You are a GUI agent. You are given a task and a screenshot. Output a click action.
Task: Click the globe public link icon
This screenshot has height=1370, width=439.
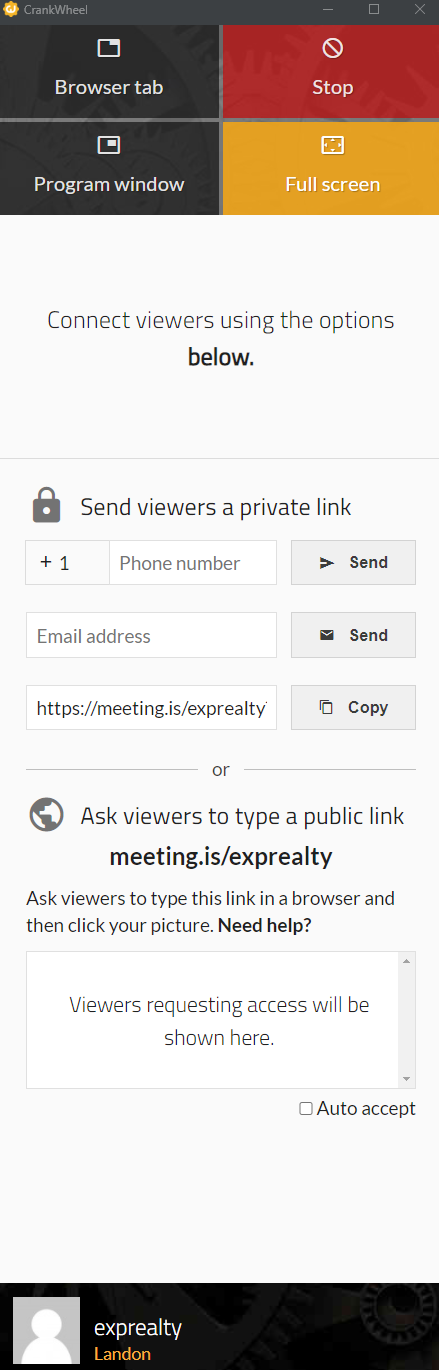point(47,815)
